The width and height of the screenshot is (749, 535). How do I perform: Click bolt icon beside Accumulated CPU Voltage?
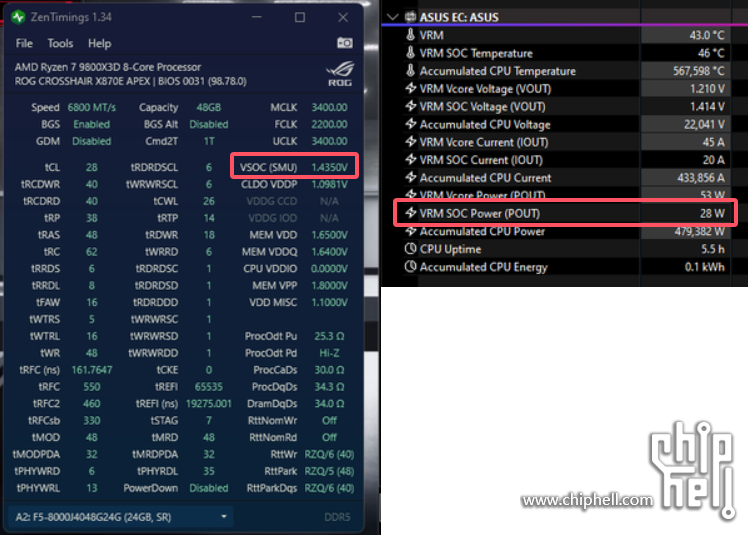point(410,124)
